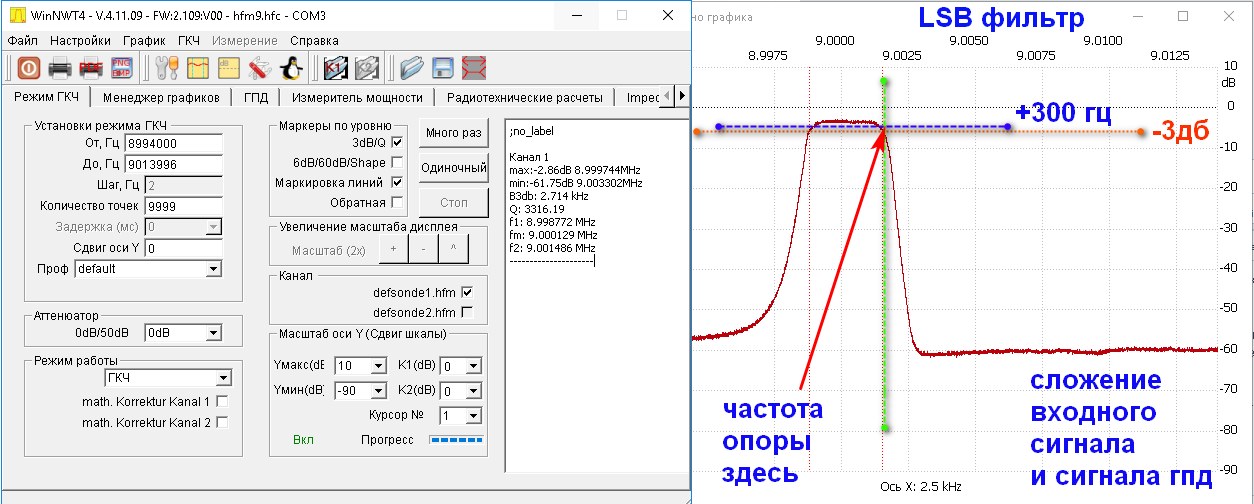Click the K1 calibration toolbar icon
The width and height of the screenshot is (1254, 504).
(335, 68)
